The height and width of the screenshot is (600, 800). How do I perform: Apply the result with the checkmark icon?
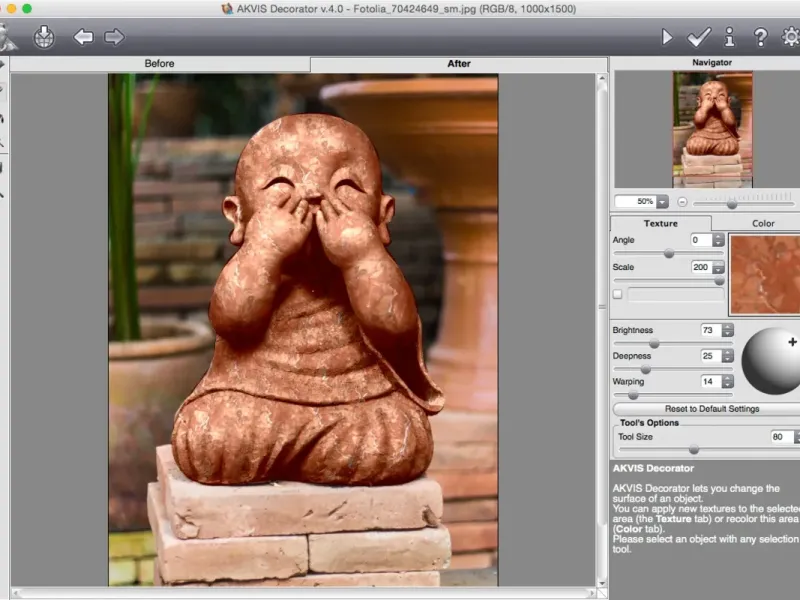click(x=698, y=38)
